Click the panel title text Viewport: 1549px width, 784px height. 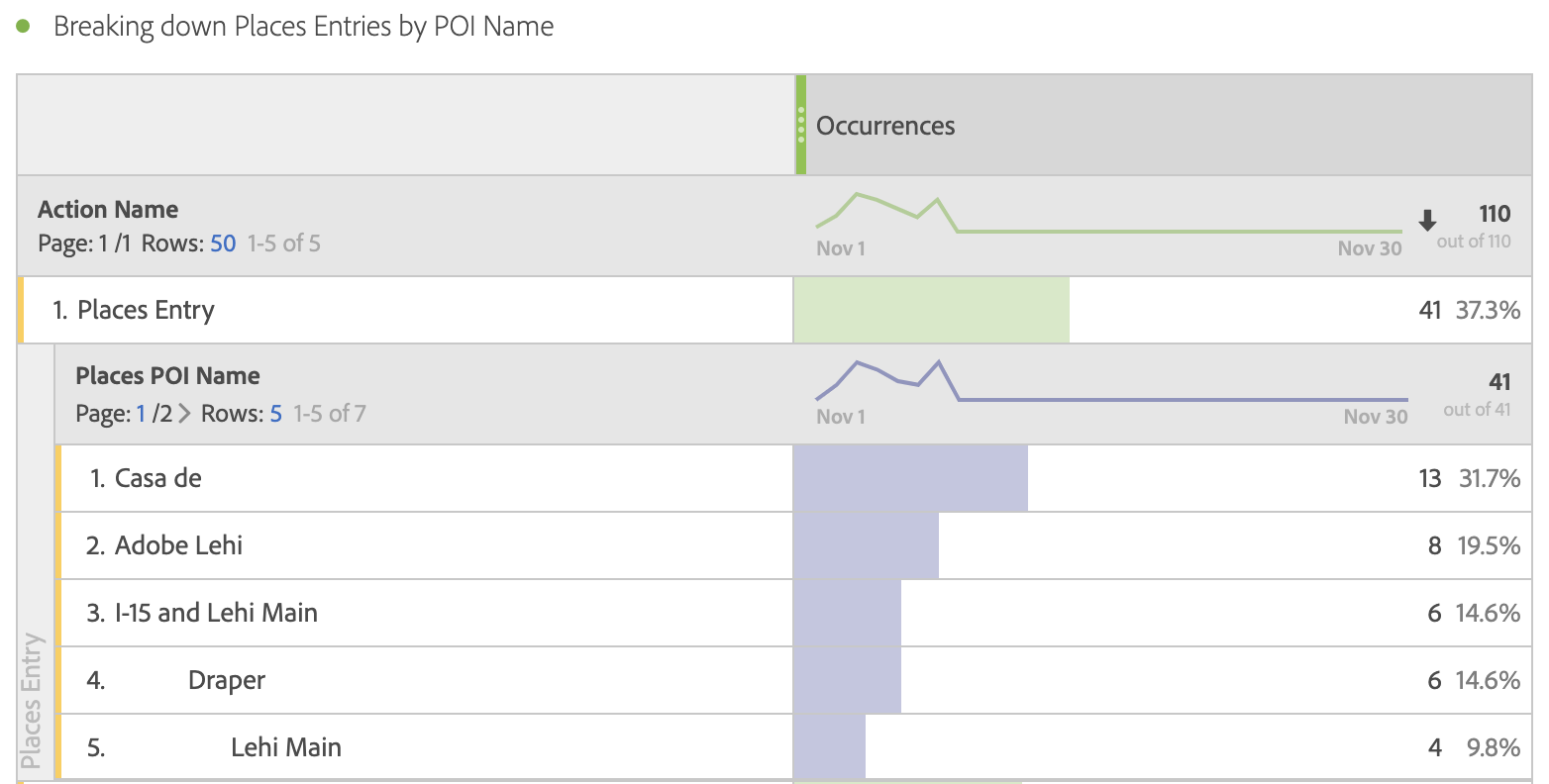303,26
